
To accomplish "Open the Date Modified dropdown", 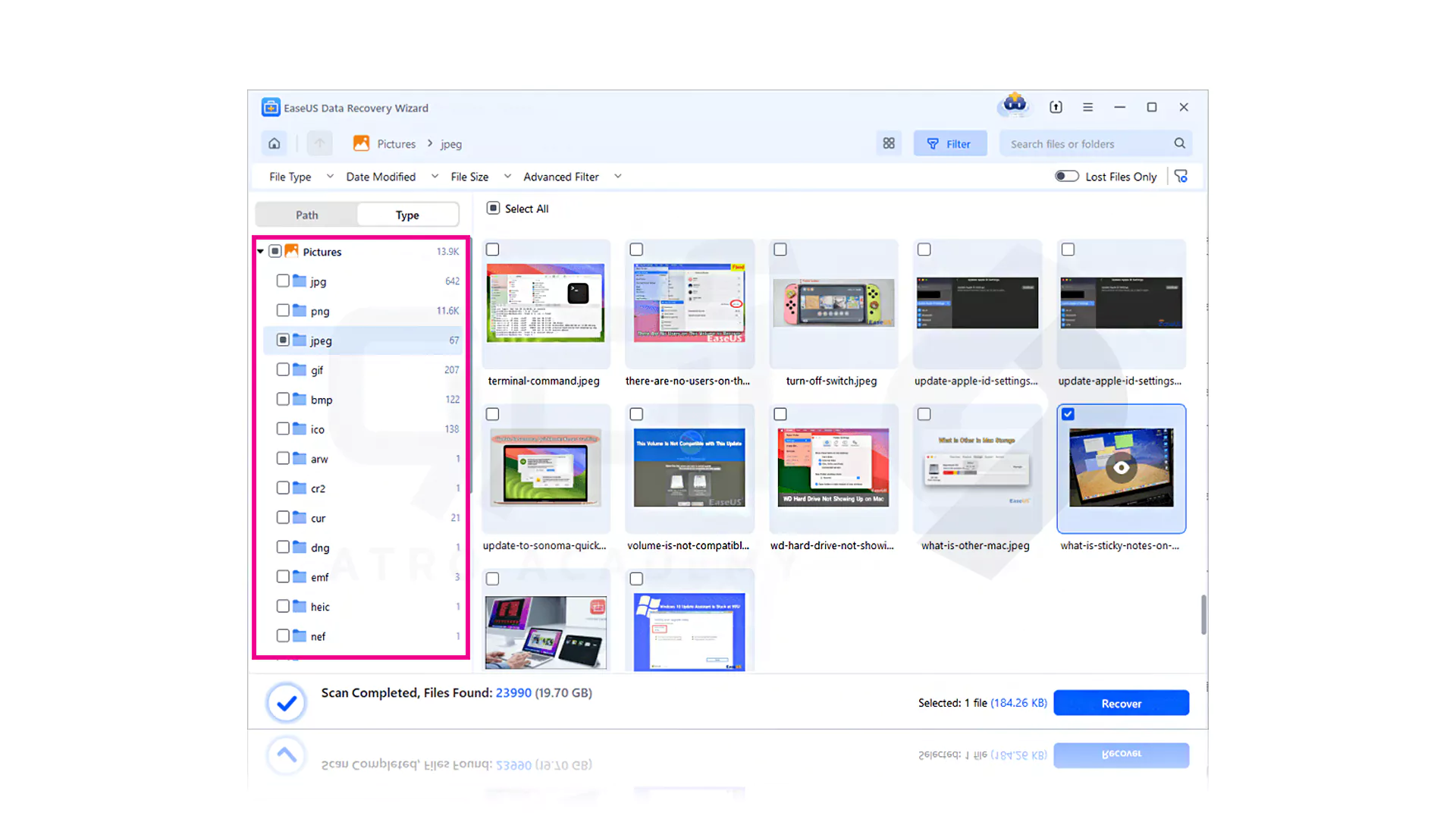I will tap(392, 177).
